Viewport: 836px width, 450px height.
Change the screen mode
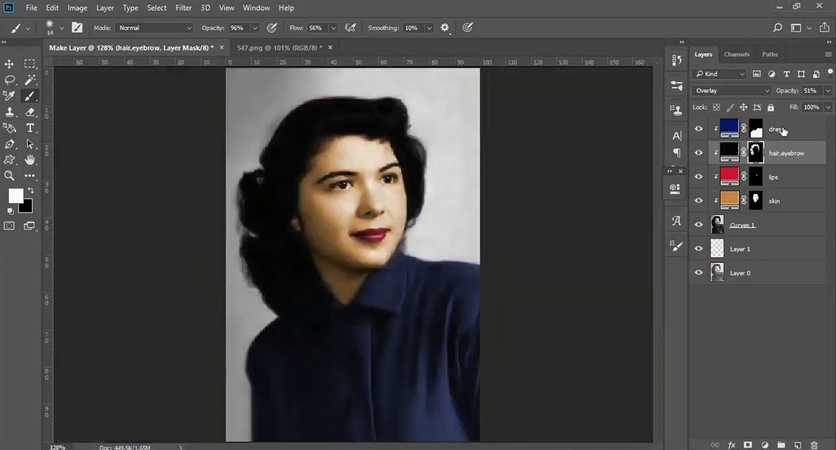(x=29, y=226)
